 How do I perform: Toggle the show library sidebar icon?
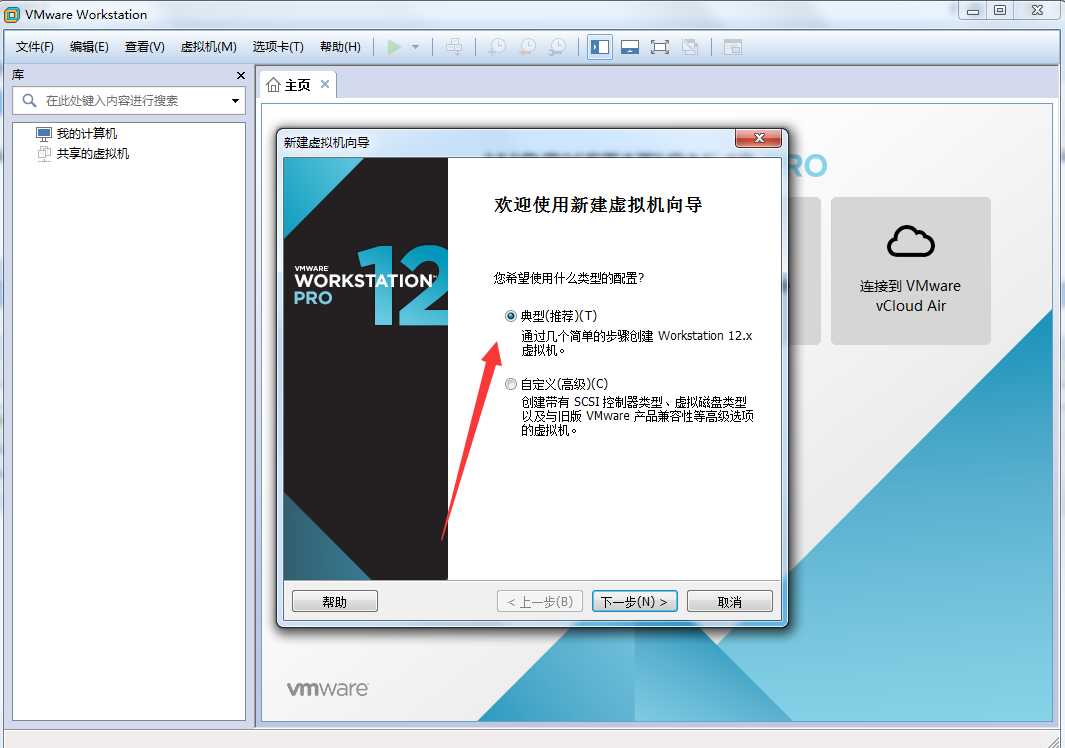(x=600, y=47)
